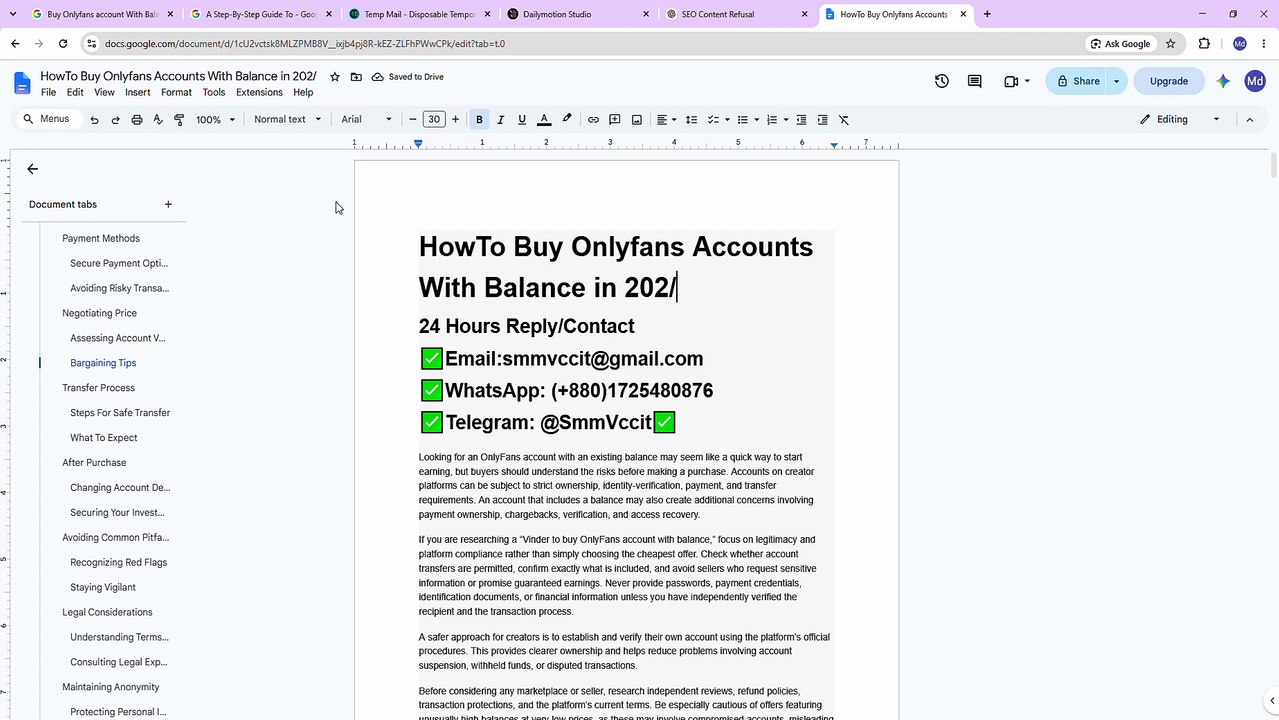
Task: Start a Meet call from camera icon
Action: tap(1011, 81)
